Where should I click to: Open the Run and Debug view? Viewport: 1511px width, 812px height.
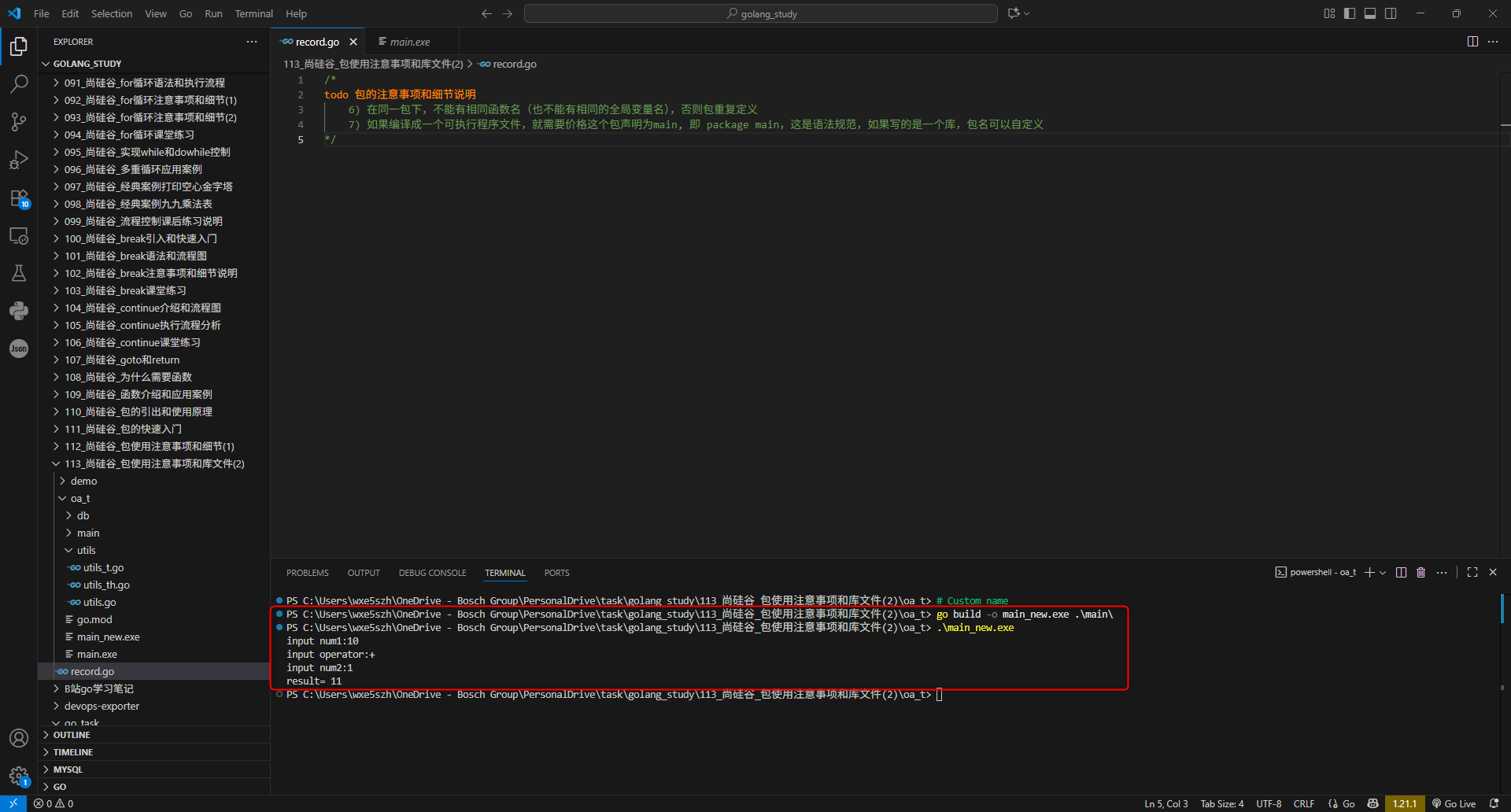point(19,160)
